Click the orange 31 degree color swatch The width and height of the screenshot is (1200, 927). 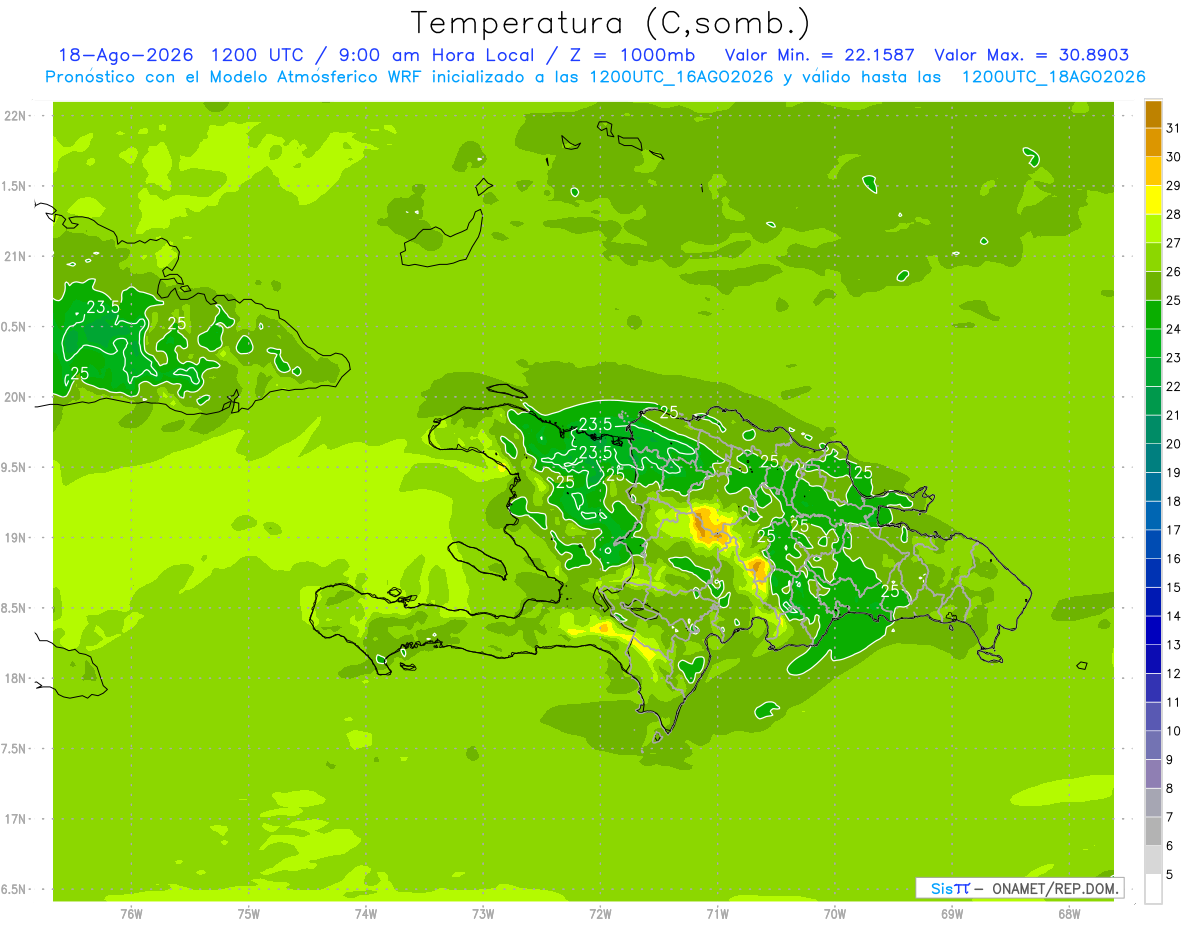1152,114
